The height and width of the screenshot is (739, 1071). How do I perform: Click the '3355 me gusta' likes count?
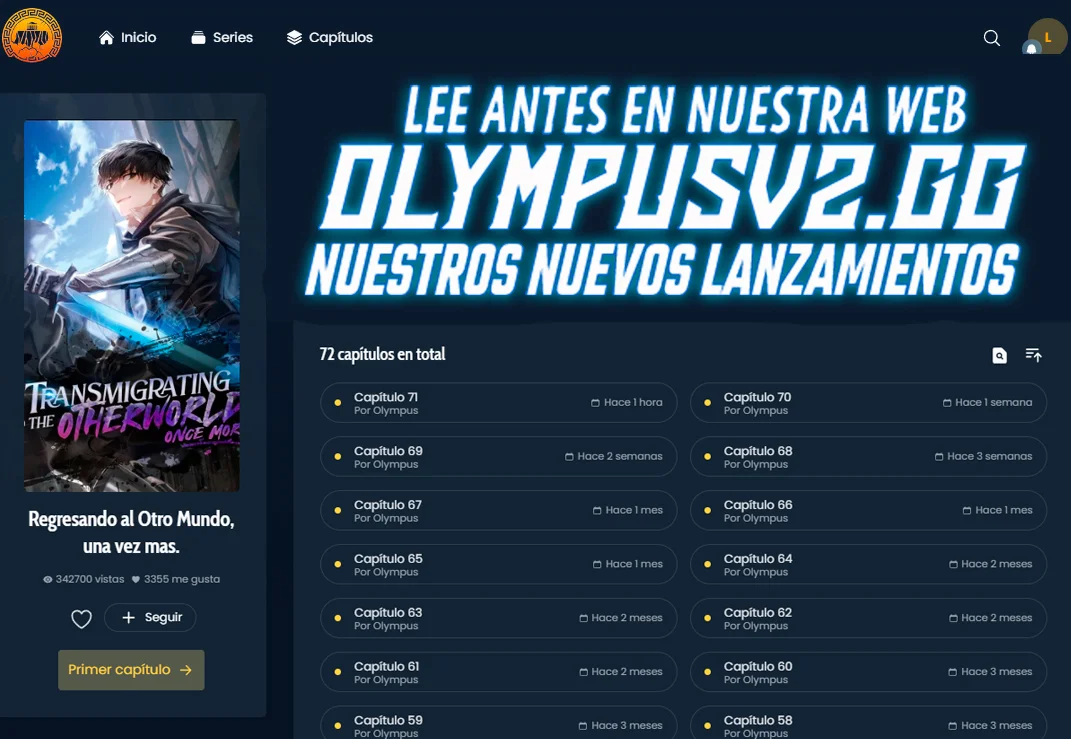[x=176, y=579]
